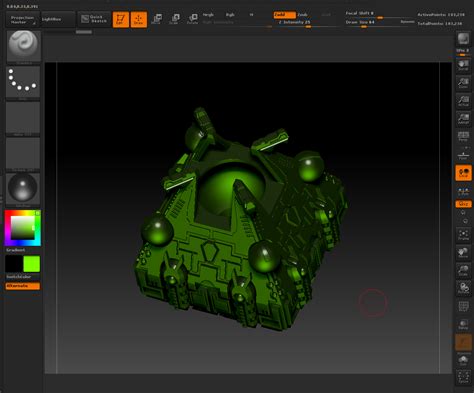Click the right-shelf Rotate view icon
Image resolution: width=474 pixels, height=393 pixels.
463,288
